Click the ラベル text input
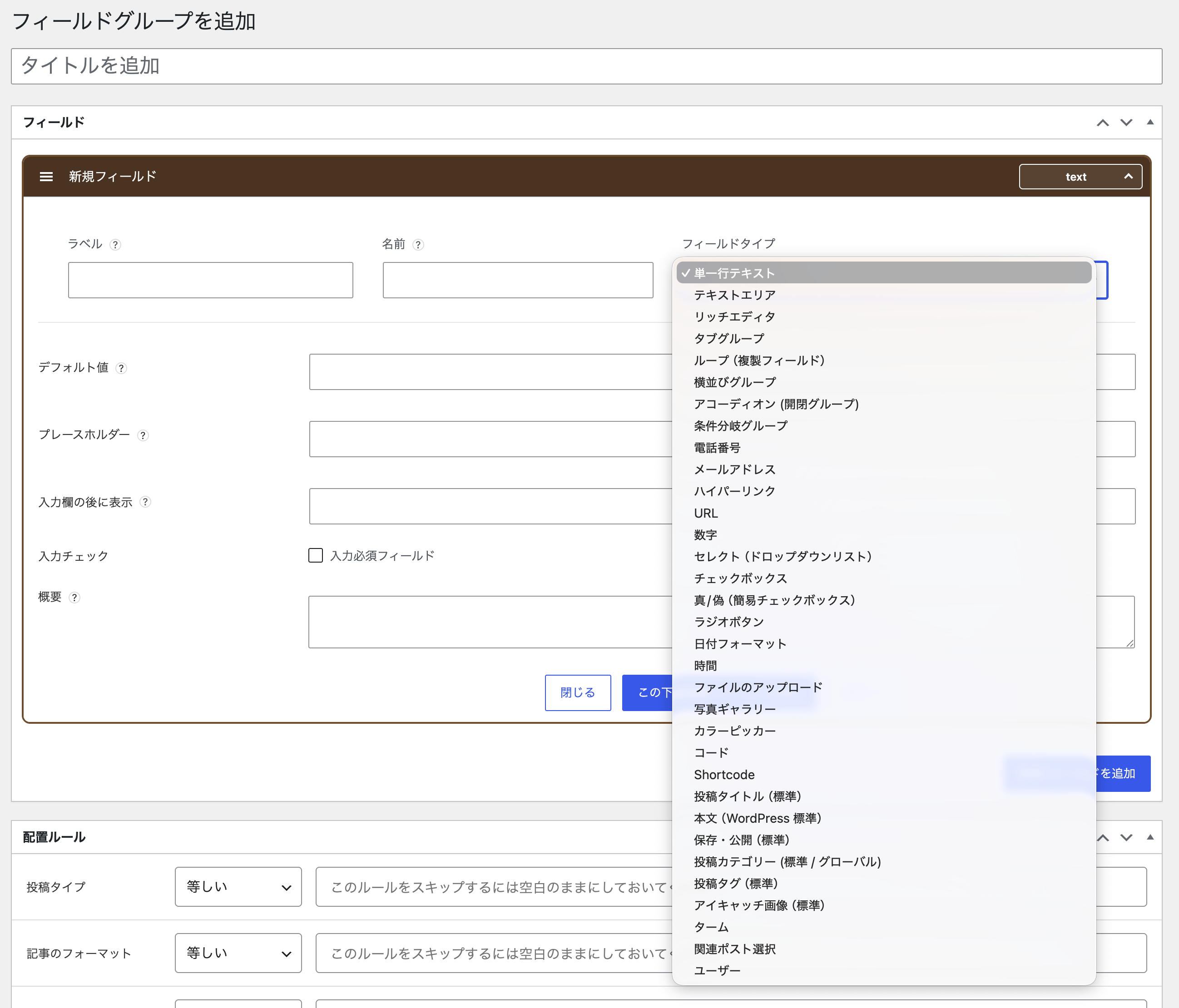Screen dimensions: 1179x1008 211,280
